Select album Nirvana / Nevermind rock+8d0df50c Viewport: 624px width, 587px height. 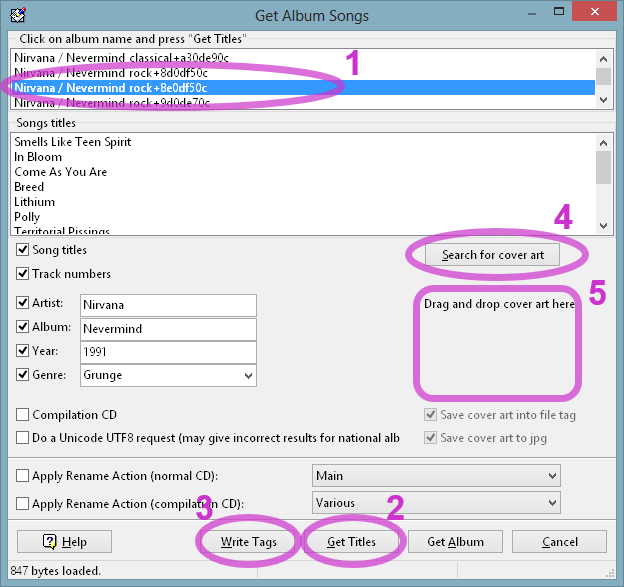pos(303,73)
